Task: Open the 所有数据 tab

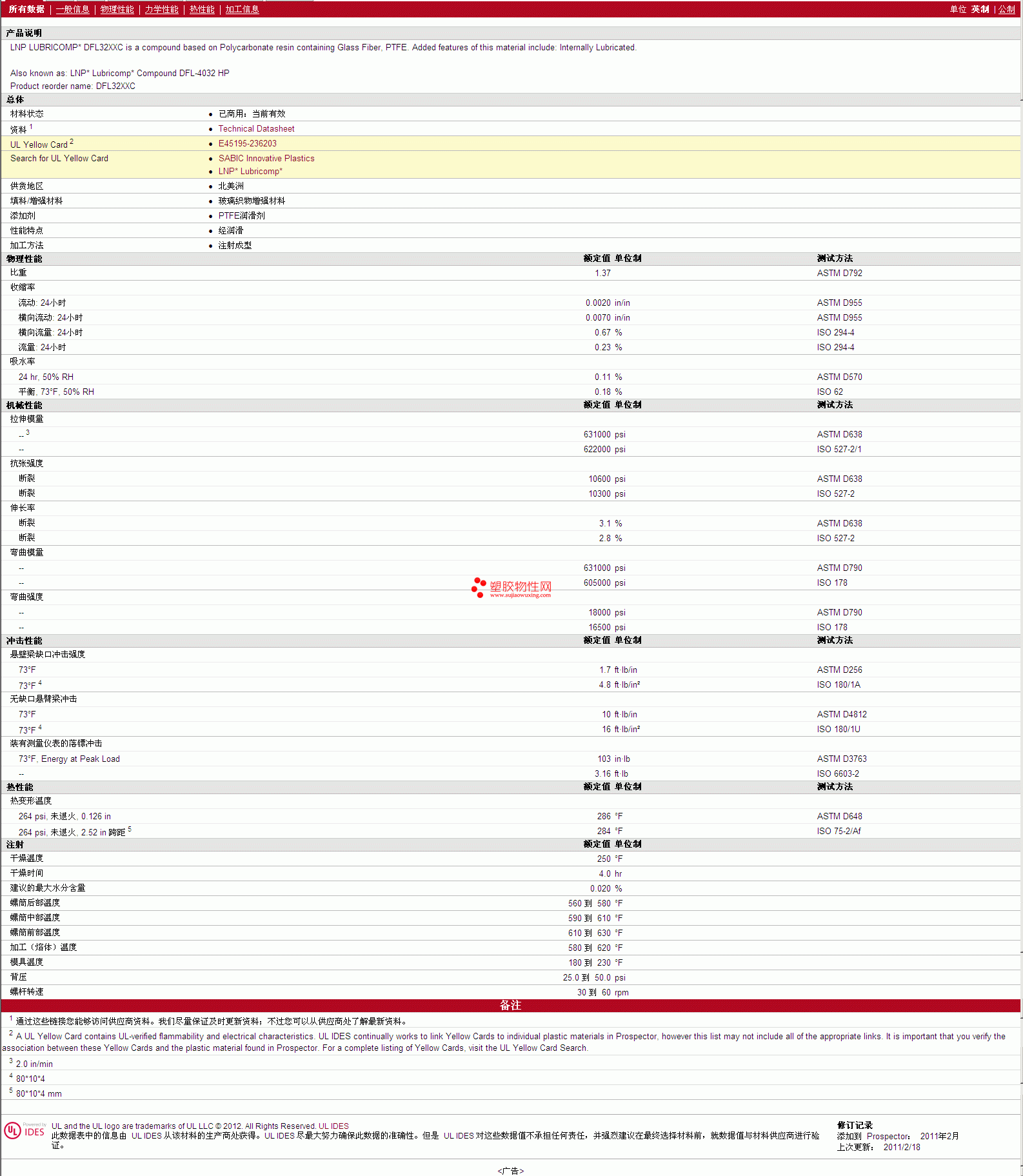Action: tap(26, 9)
